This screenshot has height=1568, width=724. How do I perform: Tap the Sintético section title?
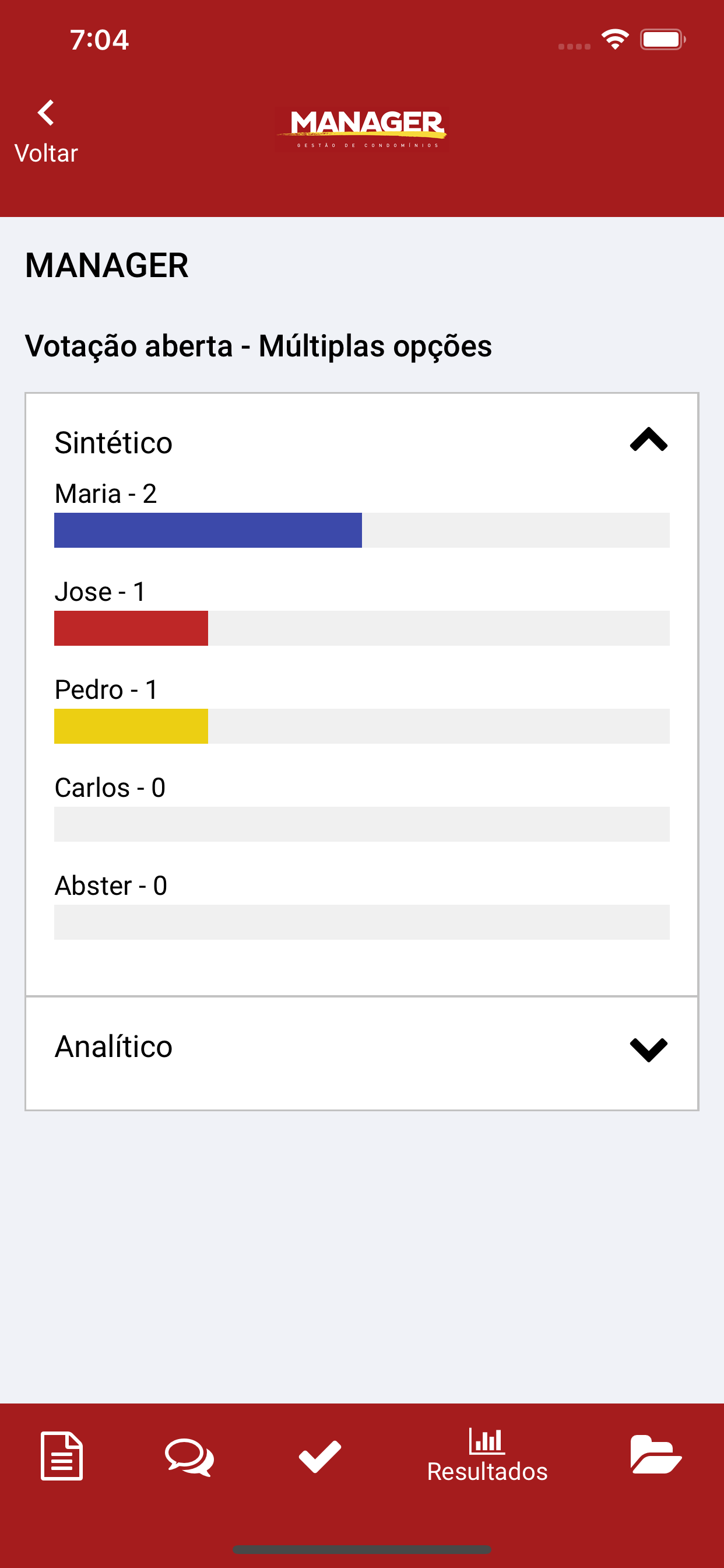(114, 443)
